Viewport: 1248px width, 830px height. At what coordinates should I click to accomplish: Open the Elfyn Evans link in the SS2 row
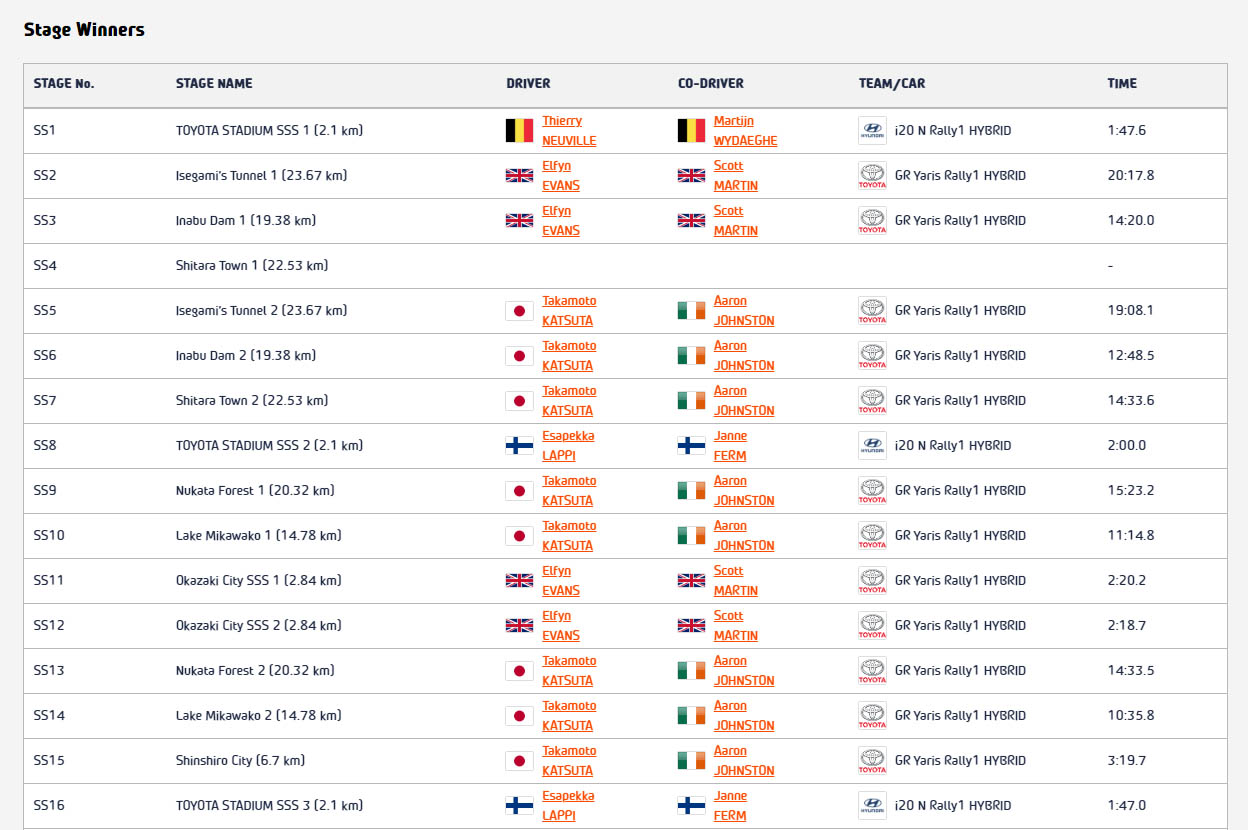click(561, 176)
